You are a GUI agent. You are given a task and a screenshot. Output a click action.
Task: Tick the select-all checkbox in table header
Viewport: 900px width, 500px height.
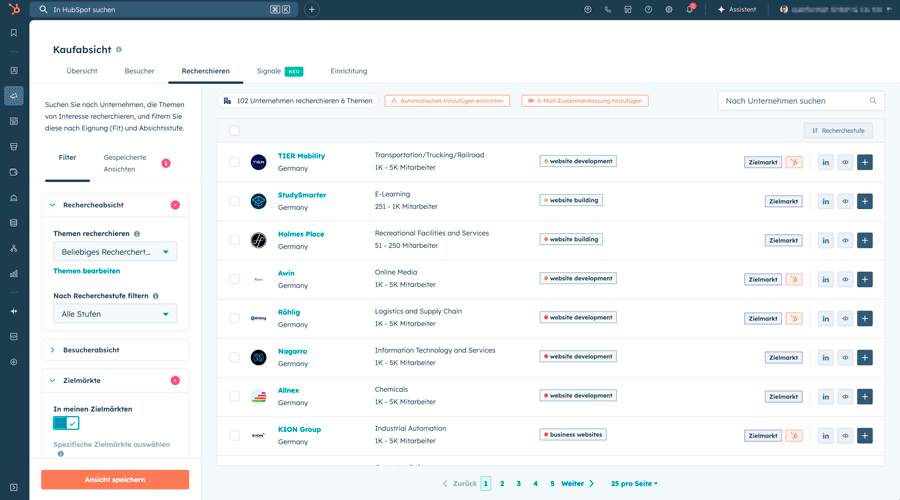234,130
